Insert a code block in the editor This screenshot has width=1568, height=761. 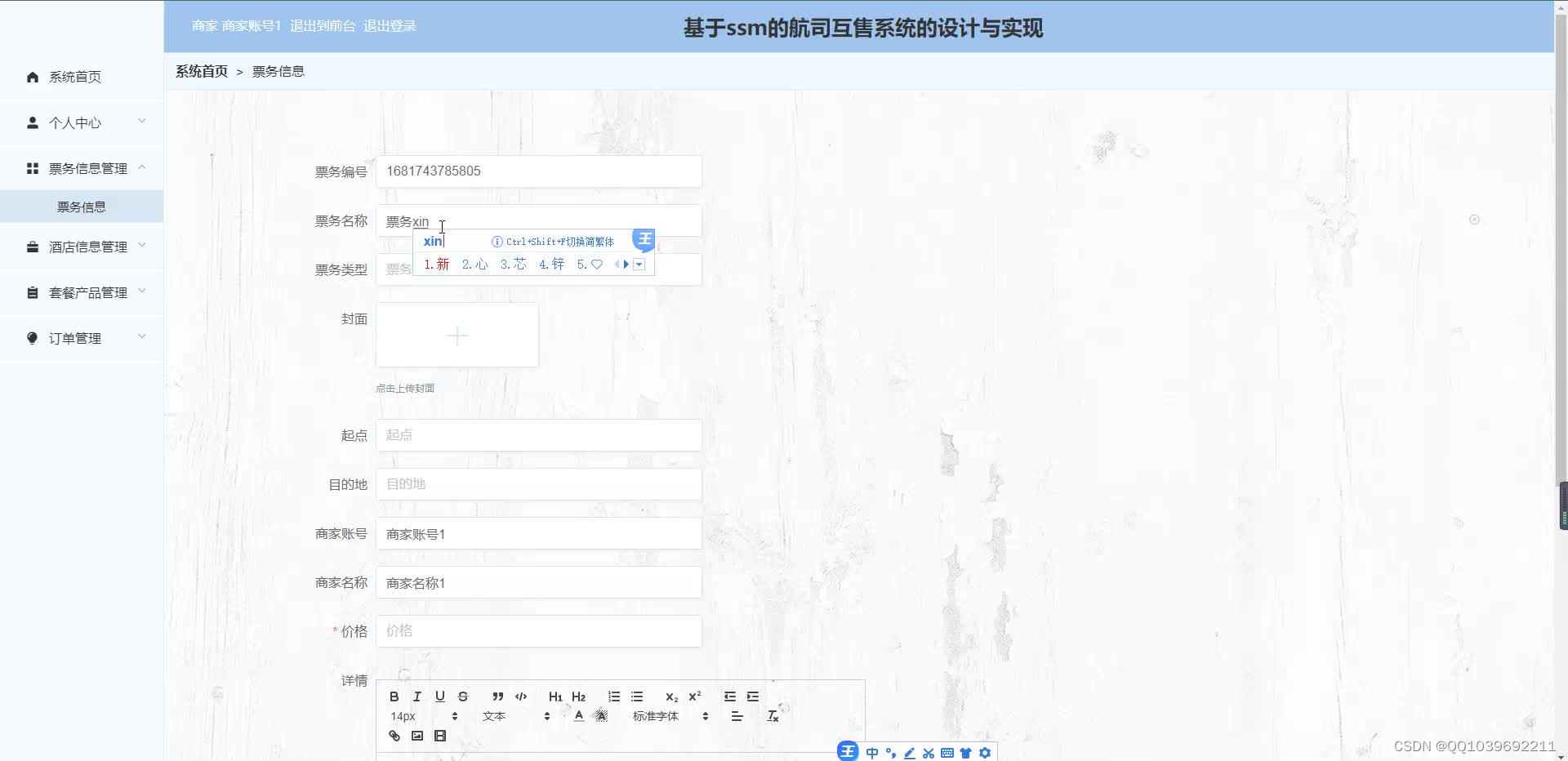(521, 696)
